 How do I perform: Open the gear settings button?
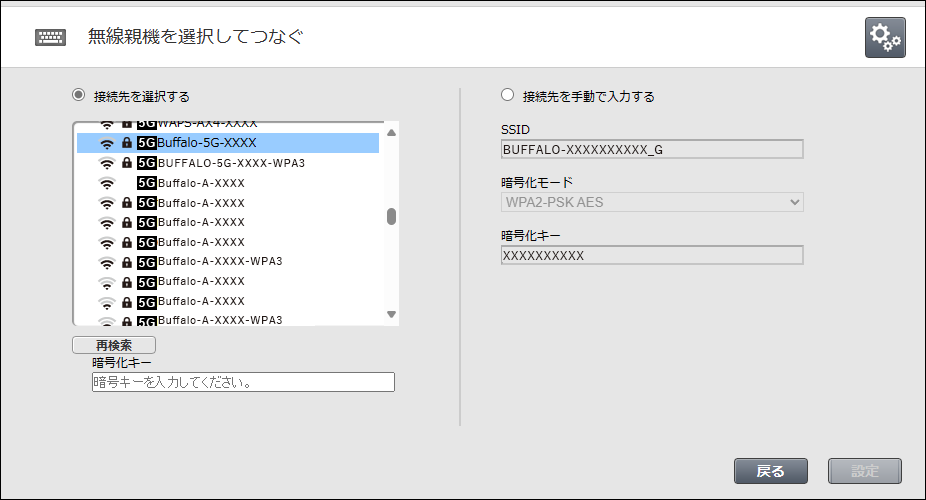tap(885, 37)
